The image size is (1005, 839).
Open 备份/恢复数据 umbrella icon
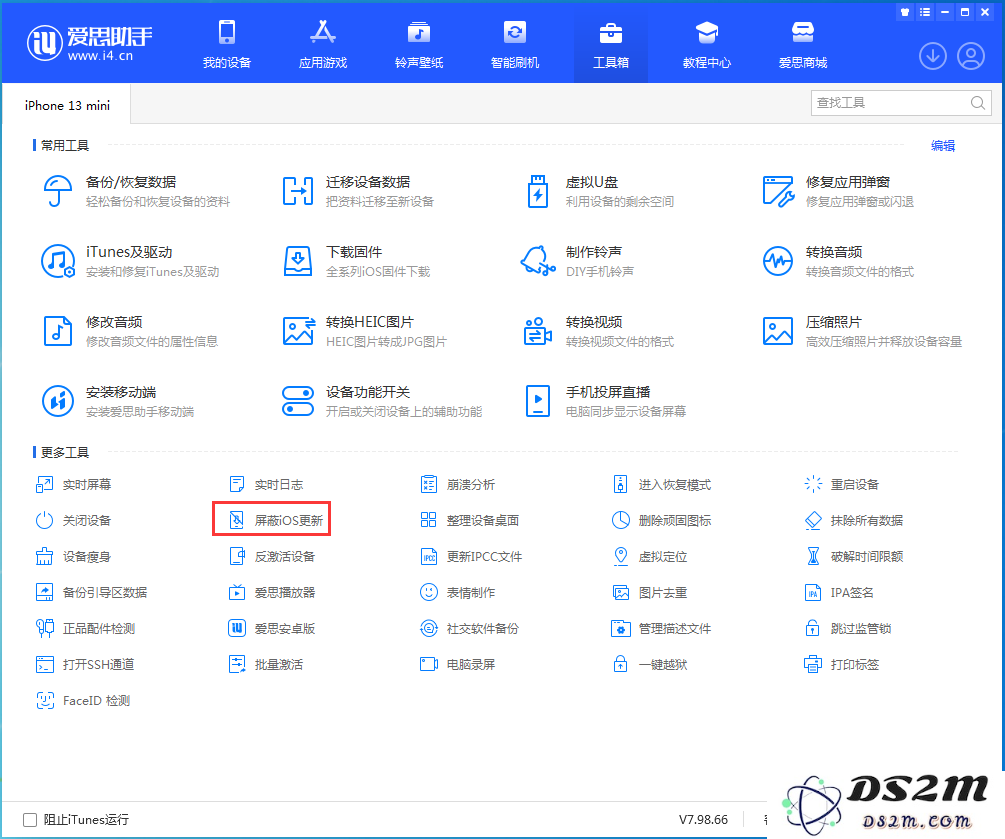tap(58, 191)
